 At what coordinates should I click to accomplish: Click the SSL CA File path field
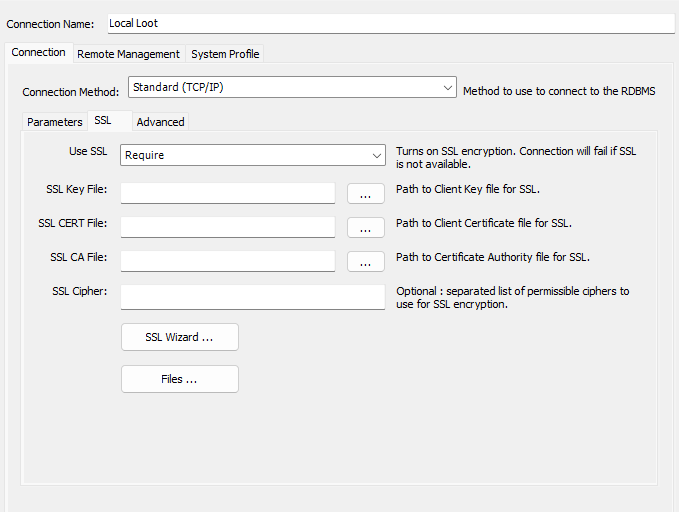228,261
